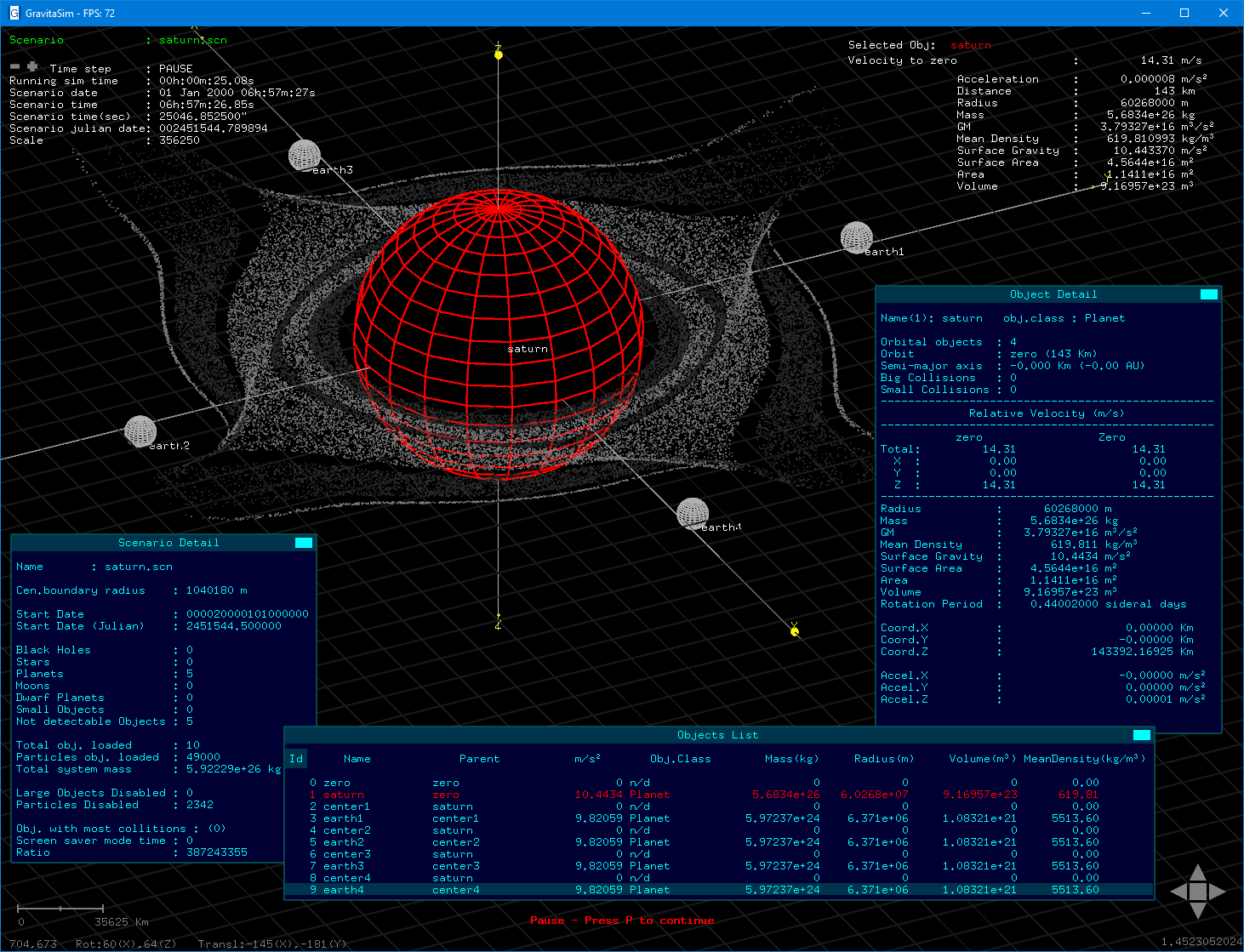The height and width of the screenshot is (952, 1244).
Task: Click Start Date (Julian) value
Action: click(x=234, y=626)
